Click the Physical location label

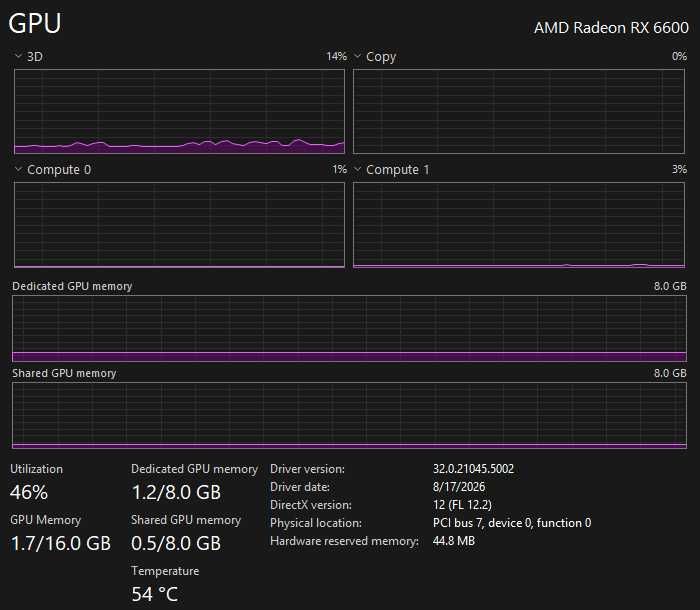[x=316, y=523]
